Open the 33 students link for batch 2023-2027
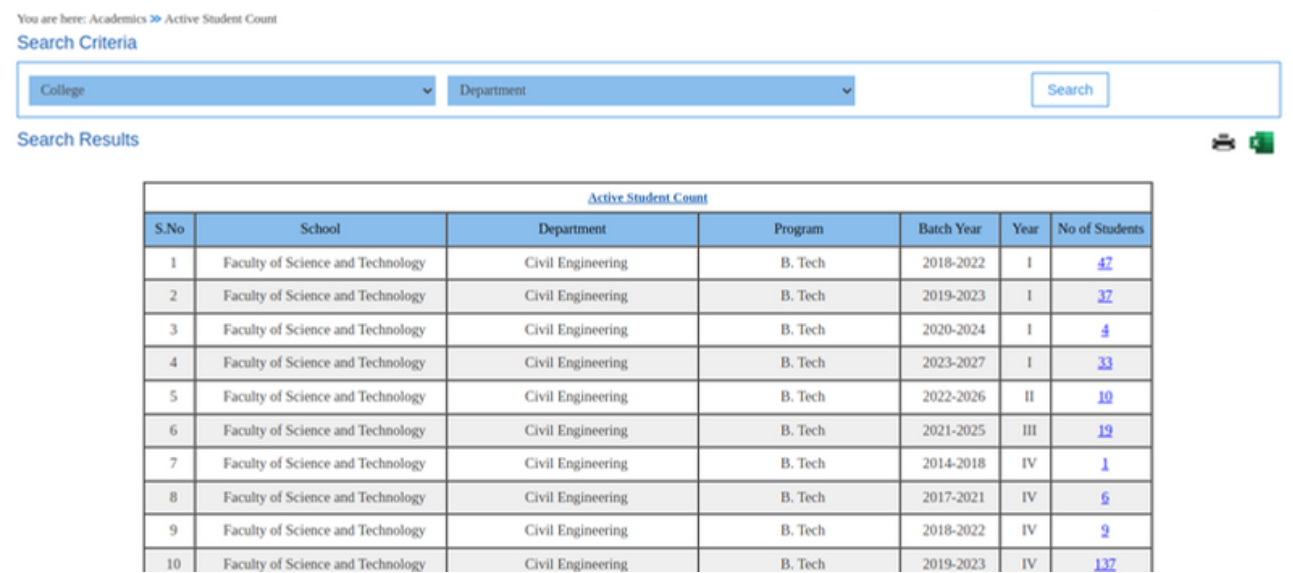 (1104, 363)
